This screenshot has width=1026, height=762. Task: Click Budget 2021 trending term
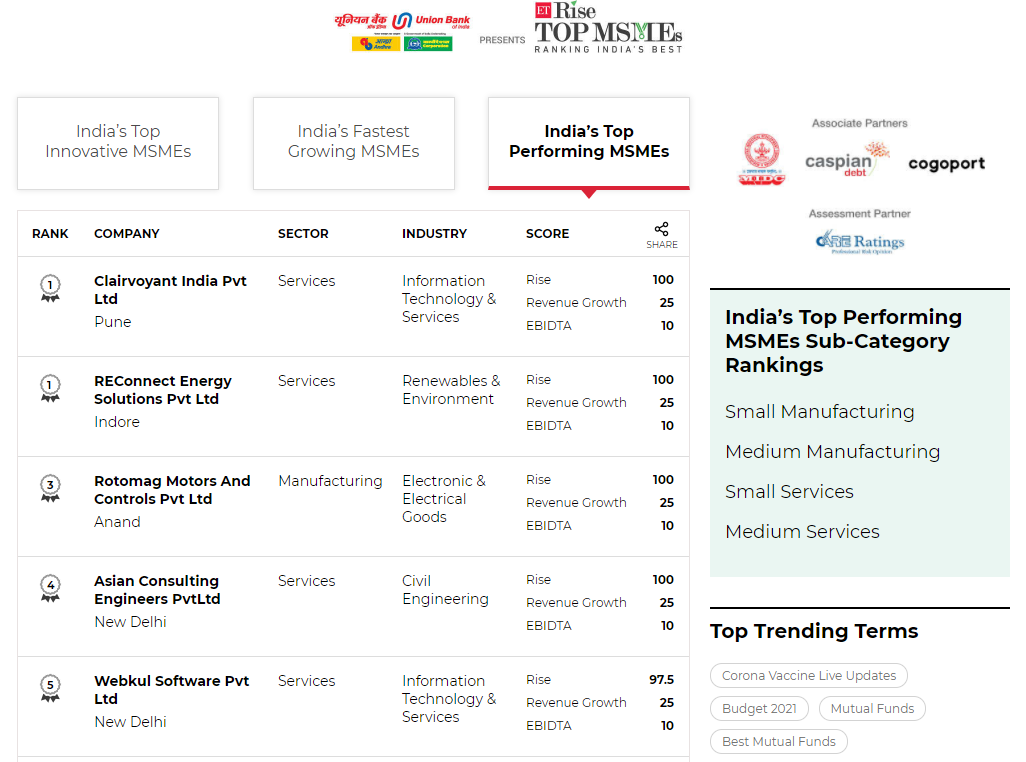(759, 708)
